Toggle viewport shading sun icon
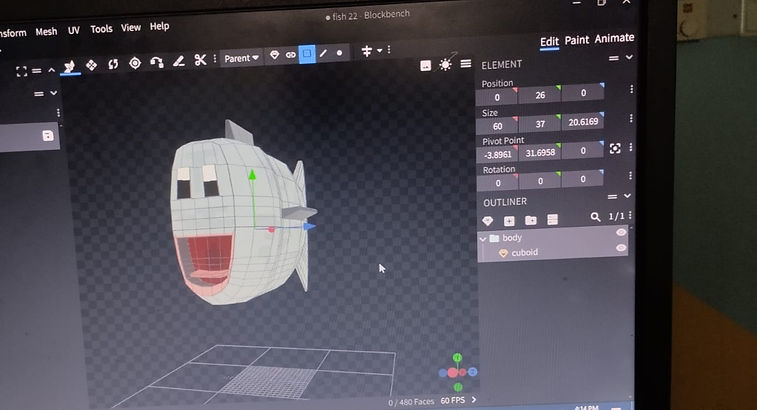Screen dimensions: 757x410 pos(445,64)
